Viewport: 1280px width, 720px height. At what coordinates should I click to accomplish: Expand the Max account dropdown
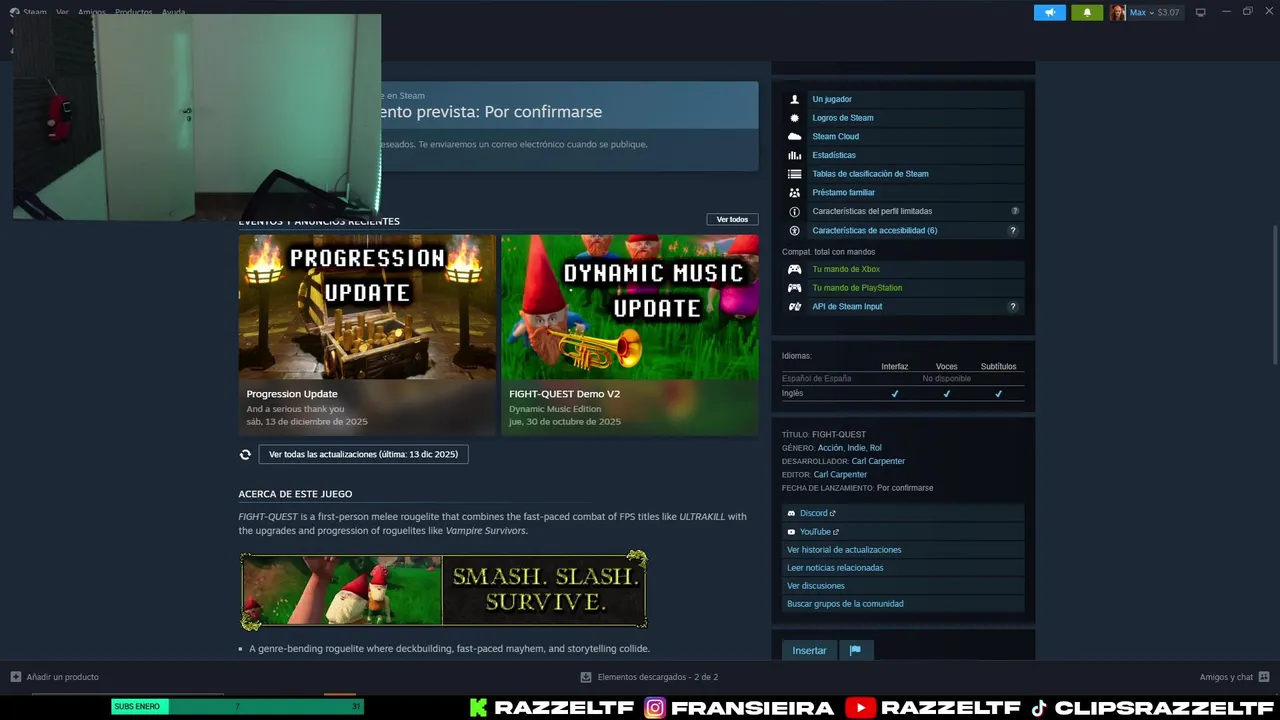point(1141,13)
